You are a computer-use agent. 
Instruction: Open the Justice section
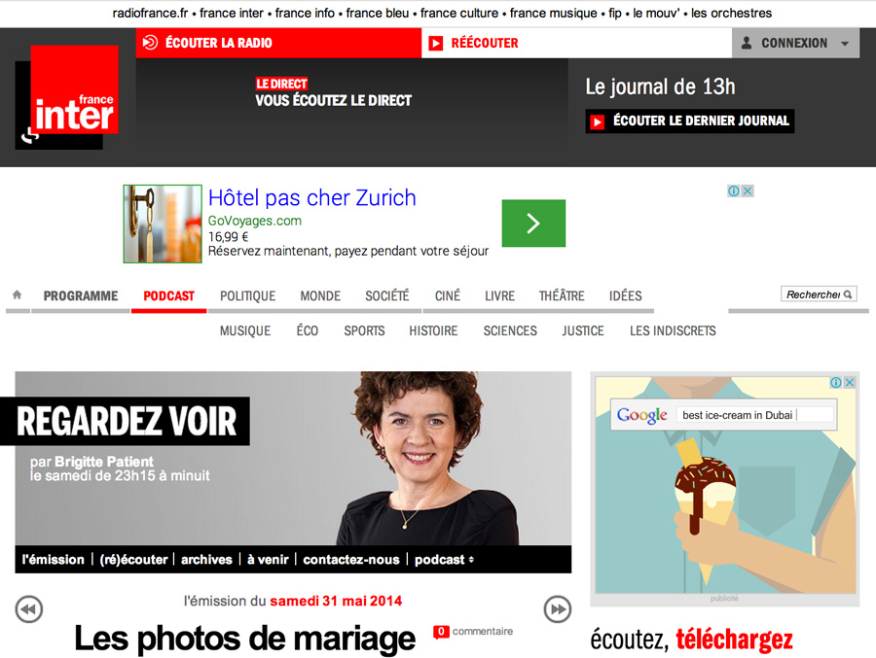(583, 331)
